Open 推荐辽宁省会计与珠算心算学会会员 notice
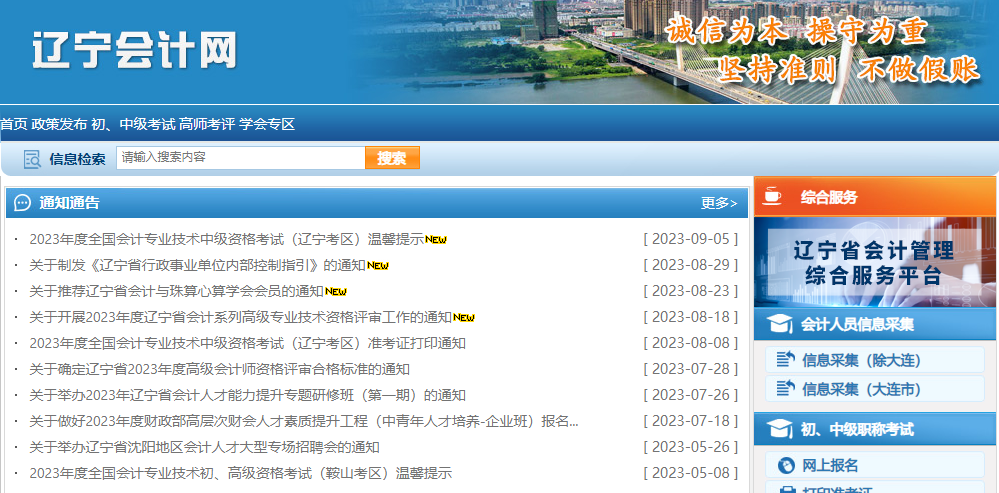The image size is (999, 493). [176, 291]
